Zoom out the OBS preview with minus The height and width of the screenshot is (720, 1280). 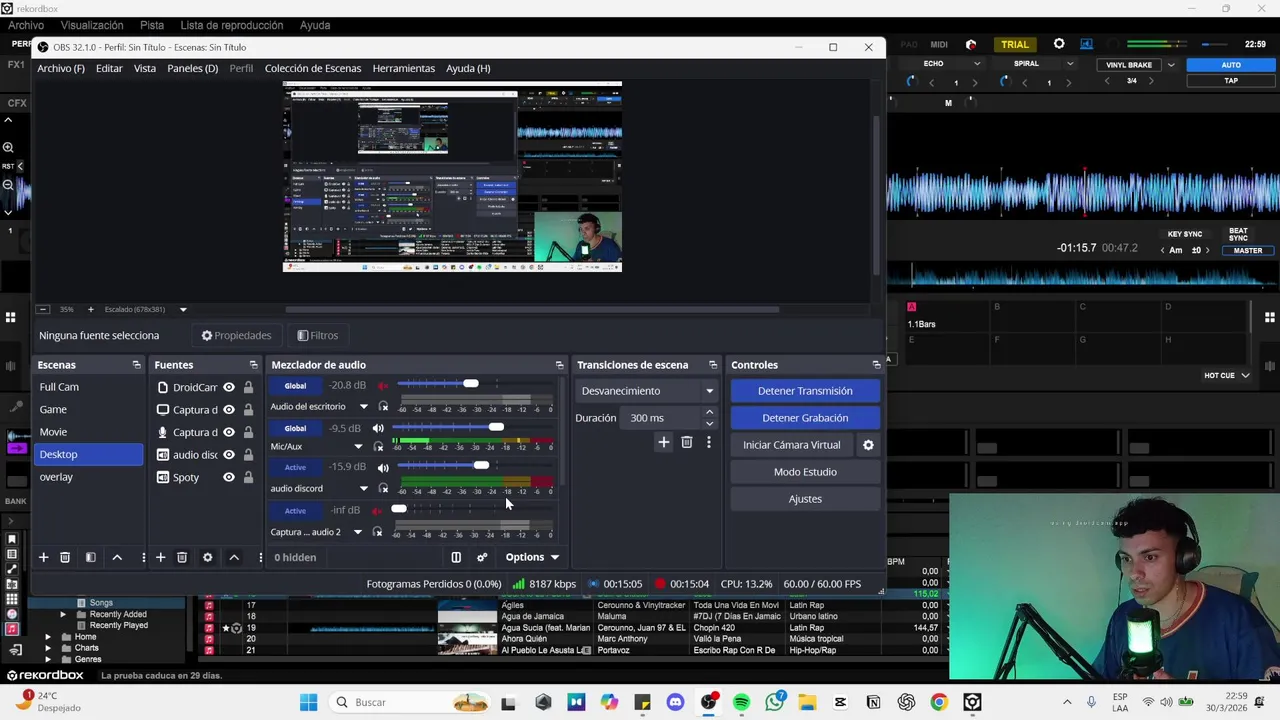click(x=43, y=309)
